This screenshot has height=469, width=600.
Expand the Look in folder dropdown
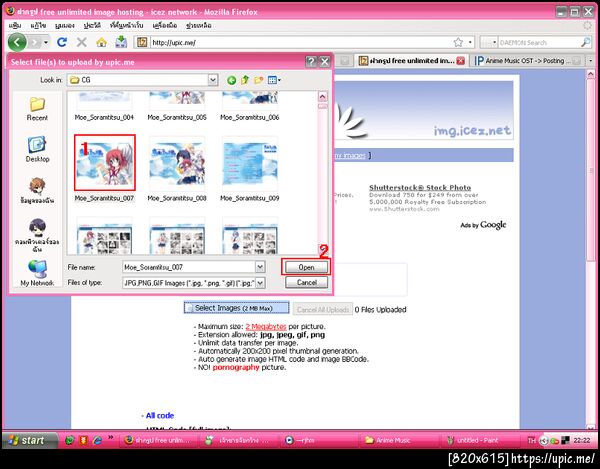point(213,80)
